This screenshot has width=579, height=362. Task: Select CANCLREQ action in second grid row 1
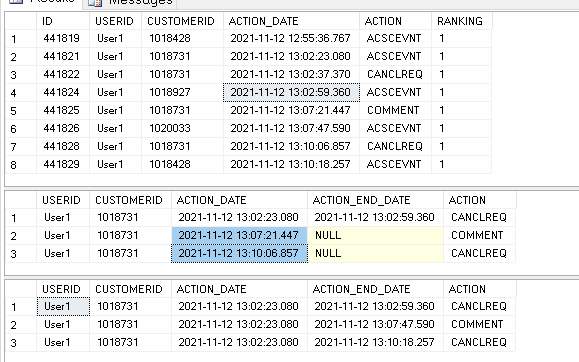[479, 218]
